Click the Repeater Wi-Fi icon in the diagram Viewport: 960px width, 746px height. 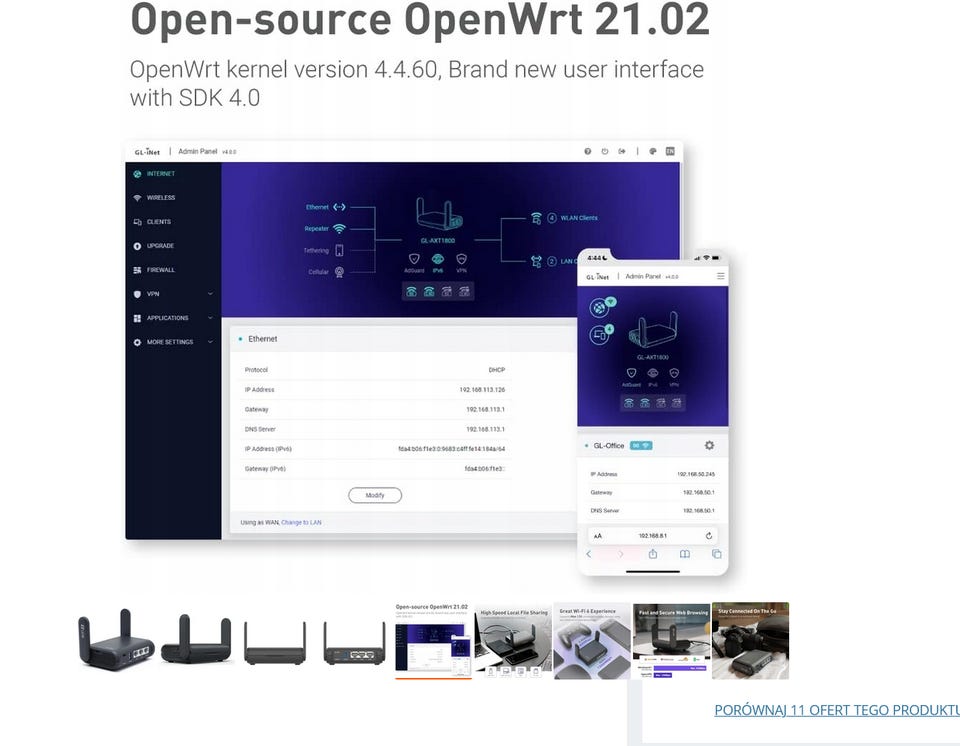[339, 228]
